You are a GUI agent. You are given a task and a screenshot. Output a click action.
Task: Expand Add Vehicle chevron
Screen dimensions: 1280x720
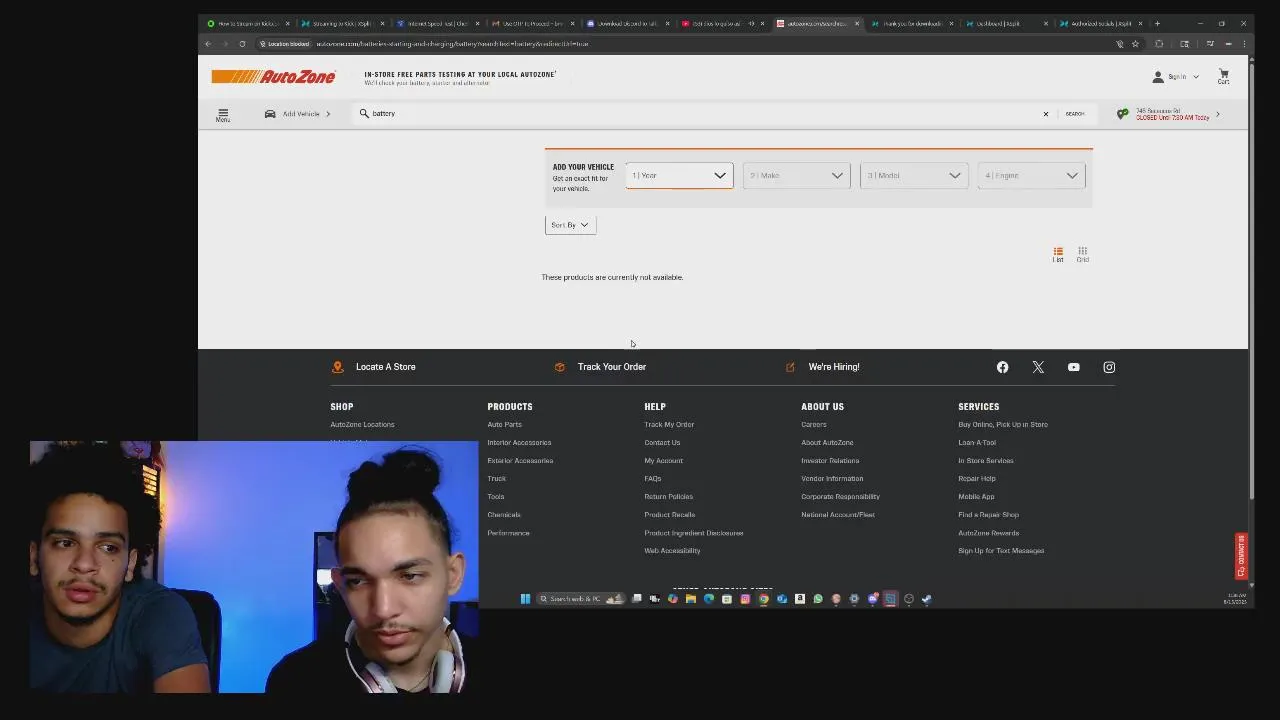pos(327,114)
